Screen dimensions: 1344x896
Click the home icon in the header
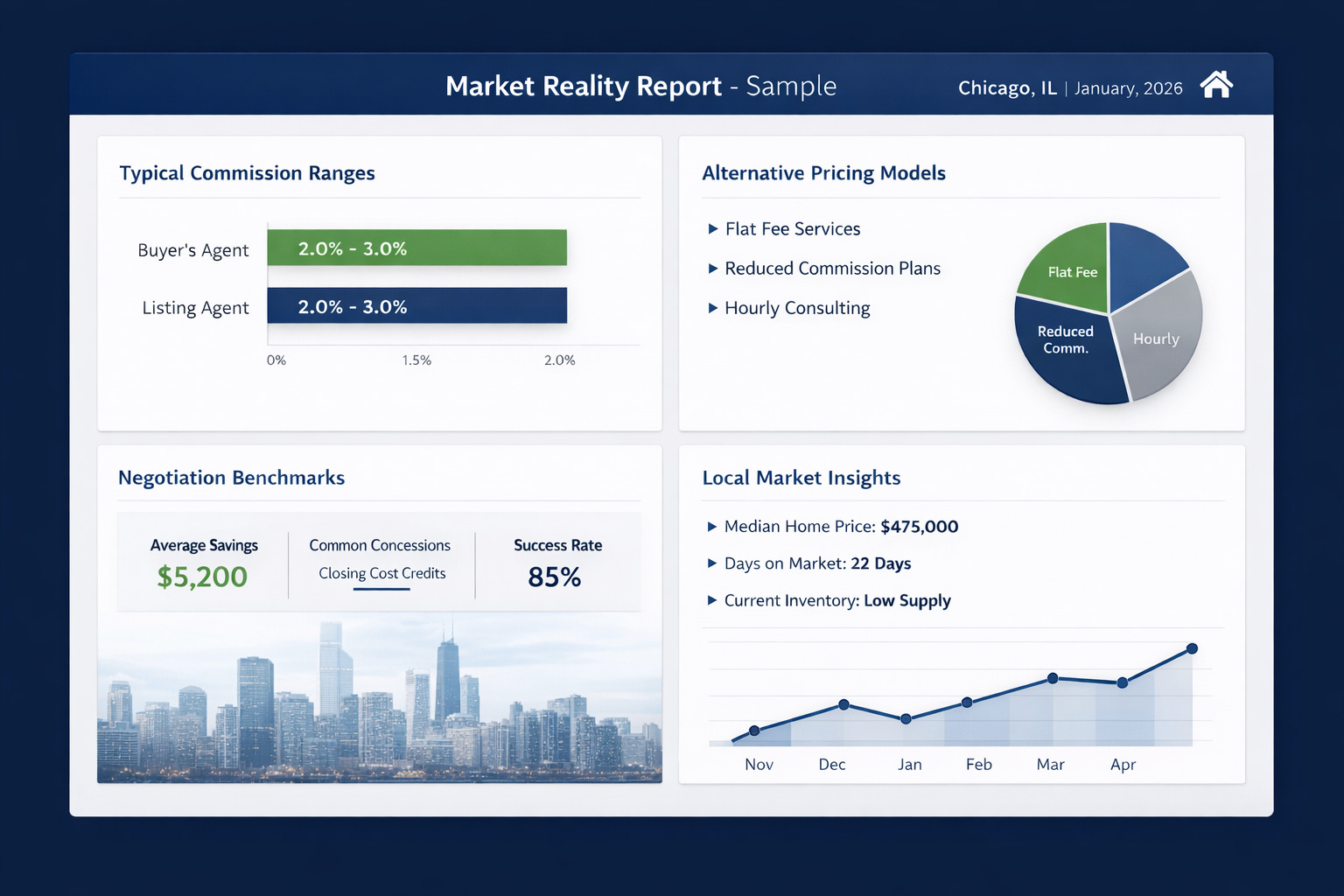click(x=1216, y=85)
